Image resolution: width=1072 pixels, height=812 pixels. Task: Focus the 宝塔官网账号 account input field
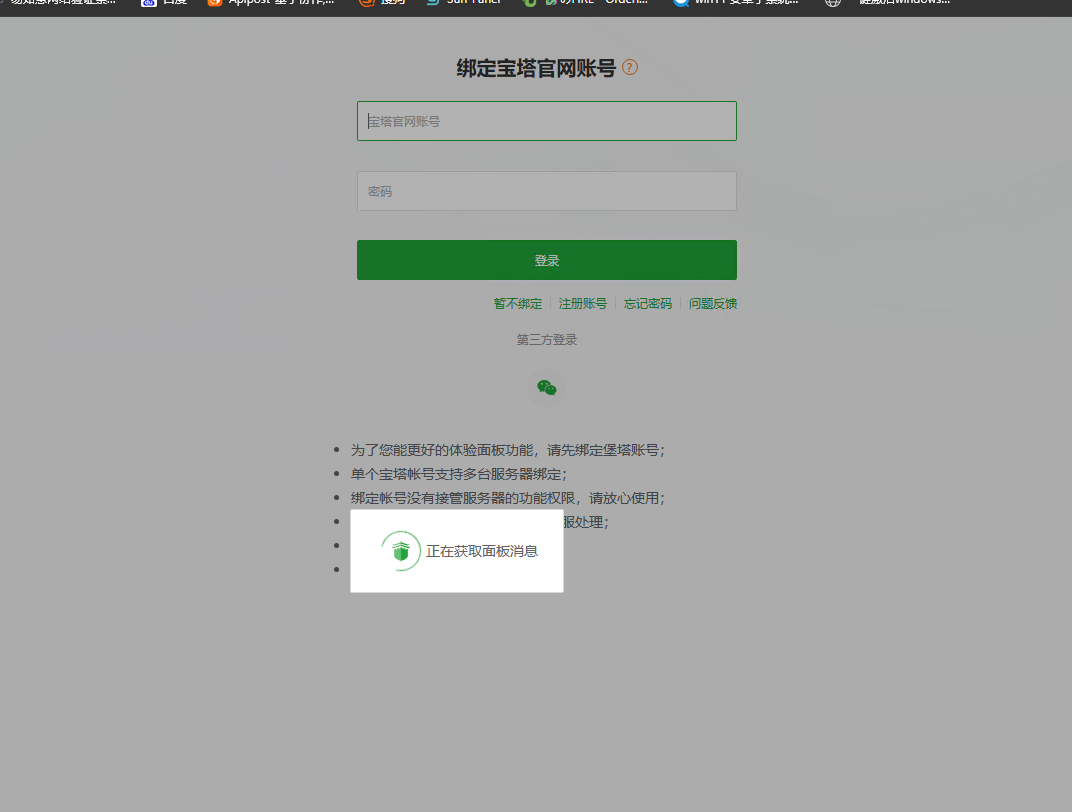click(547, 121)
